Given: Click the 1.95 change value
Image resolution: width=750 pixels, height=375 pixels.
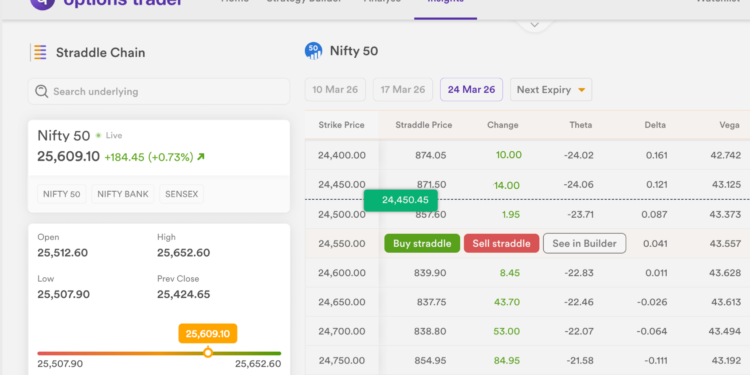Looking at the screenshot, I should pyautogui.click(x=511, y=215).
